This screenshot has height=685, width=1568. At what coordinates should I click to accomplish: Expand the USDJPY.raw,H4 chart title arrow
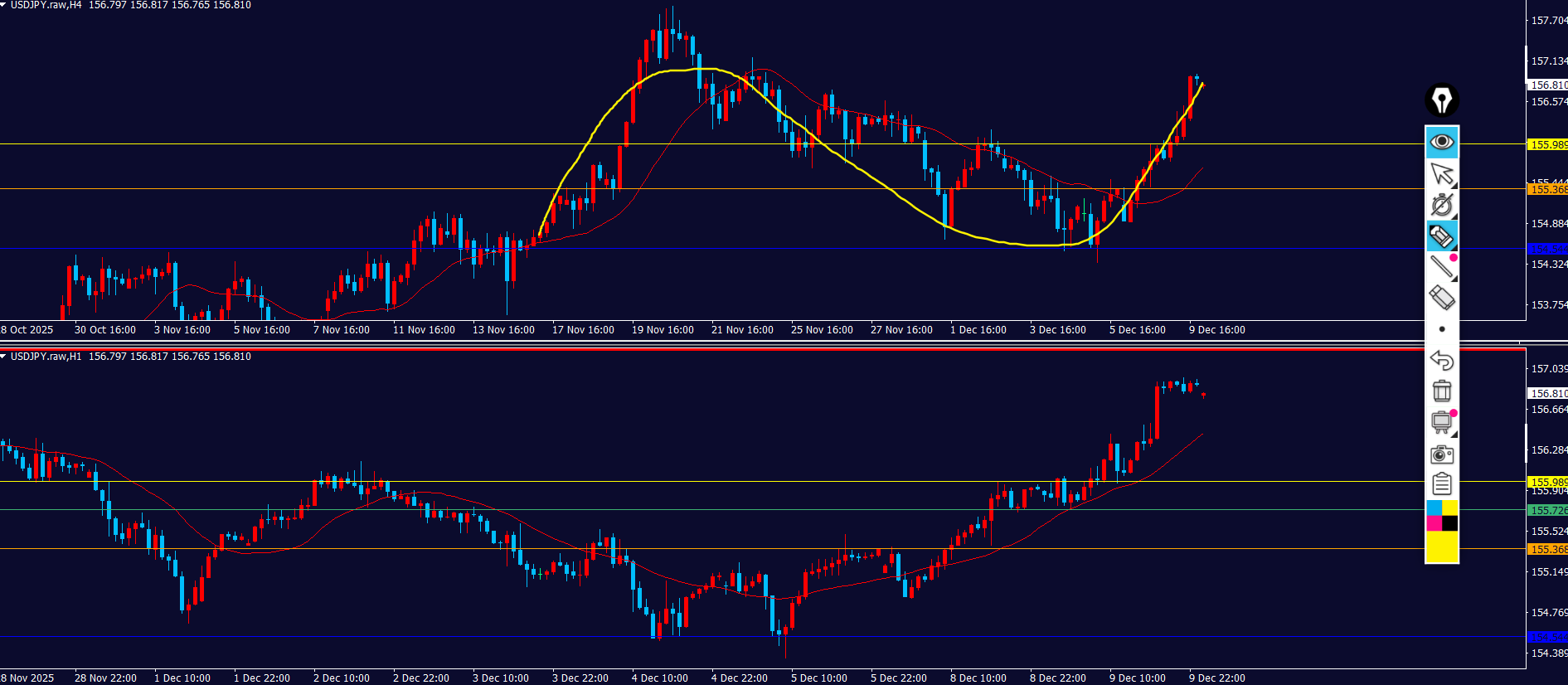click(x=4, y=5)
